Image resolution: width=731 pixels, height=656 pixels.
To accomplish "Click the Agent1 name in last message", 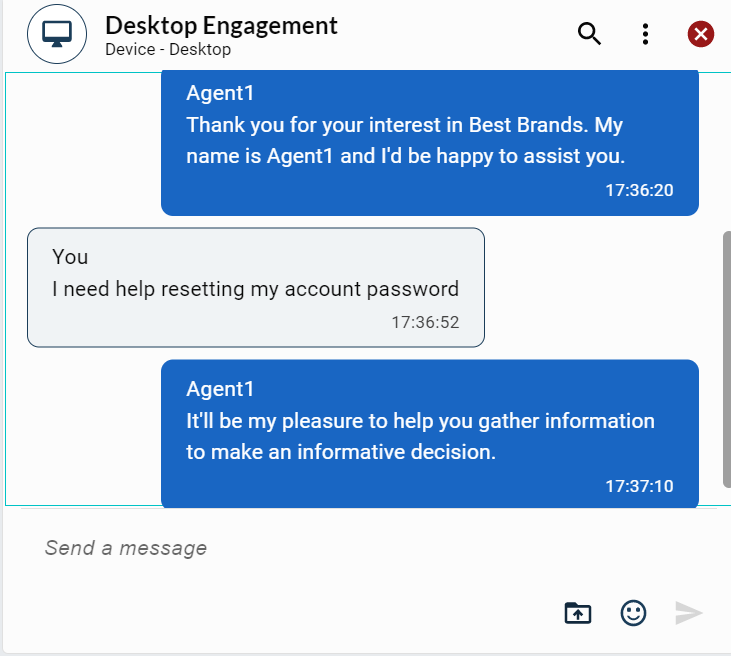I will coord(220,389).
